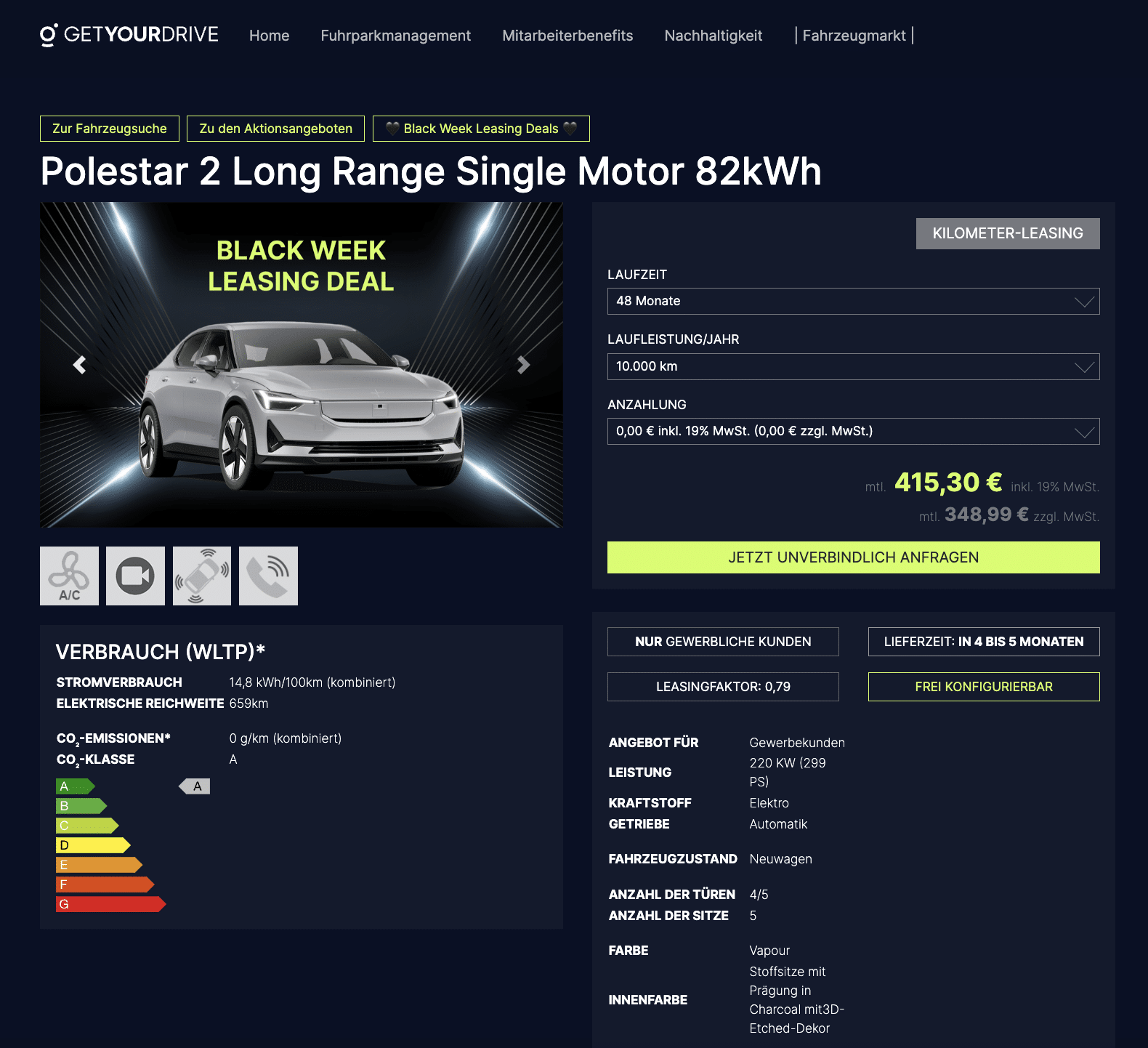
Task: Click the phone connectivity feature icon
Action: click(x=268, y=576)
